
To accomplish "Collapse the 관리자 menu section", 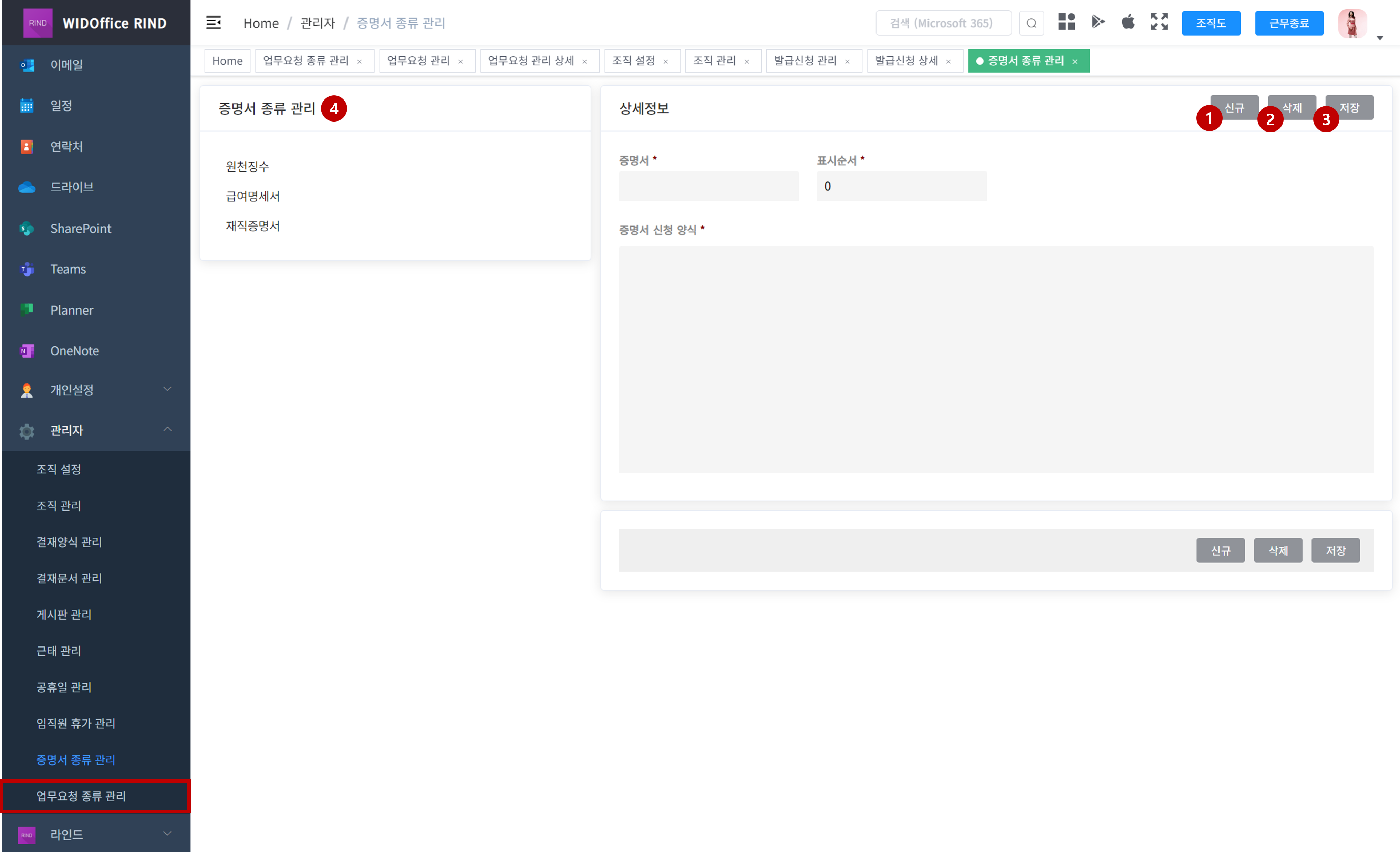I will pyautogui.click(x=167, y=429).
